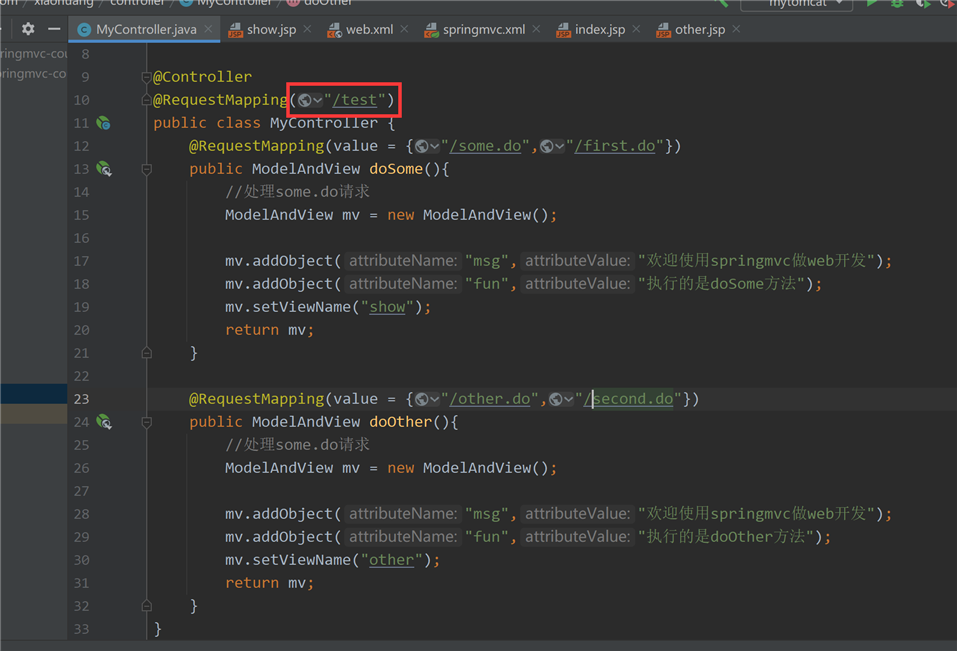Click the JSP file icon on index.jsp tab
The image size is (957, 651).
pos(563,30)
